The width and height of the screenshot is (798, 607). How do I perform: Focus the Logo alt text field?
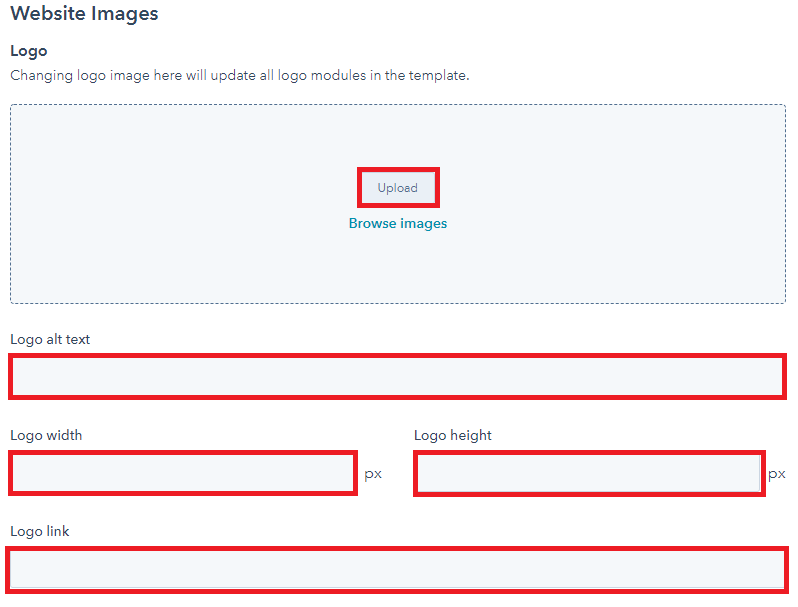pos(397,377)
